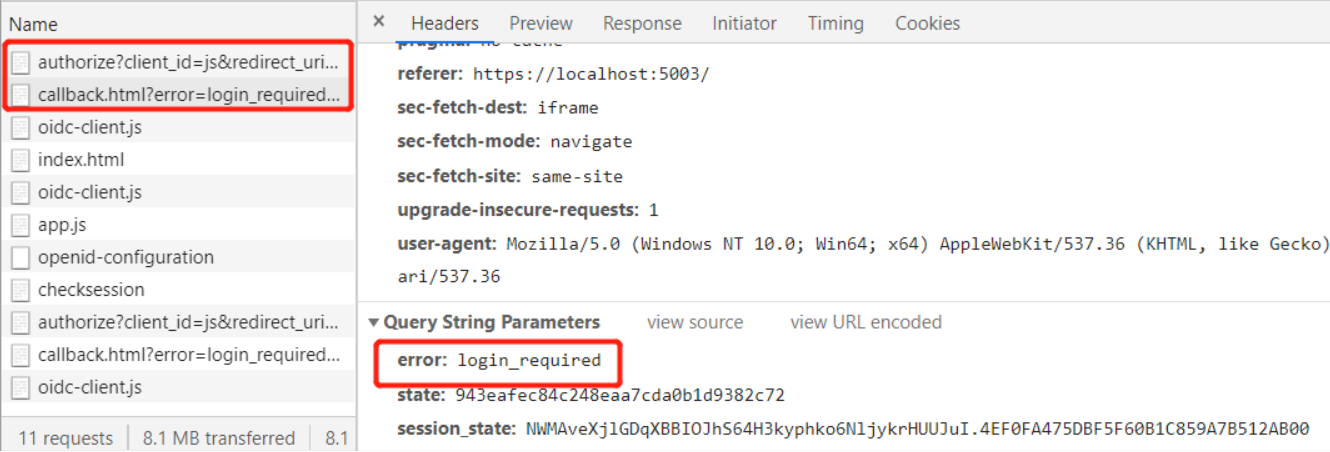Click the file icon beside checksession
The width and height of the screenshot is (1330, 452).
tap(20, 290)
